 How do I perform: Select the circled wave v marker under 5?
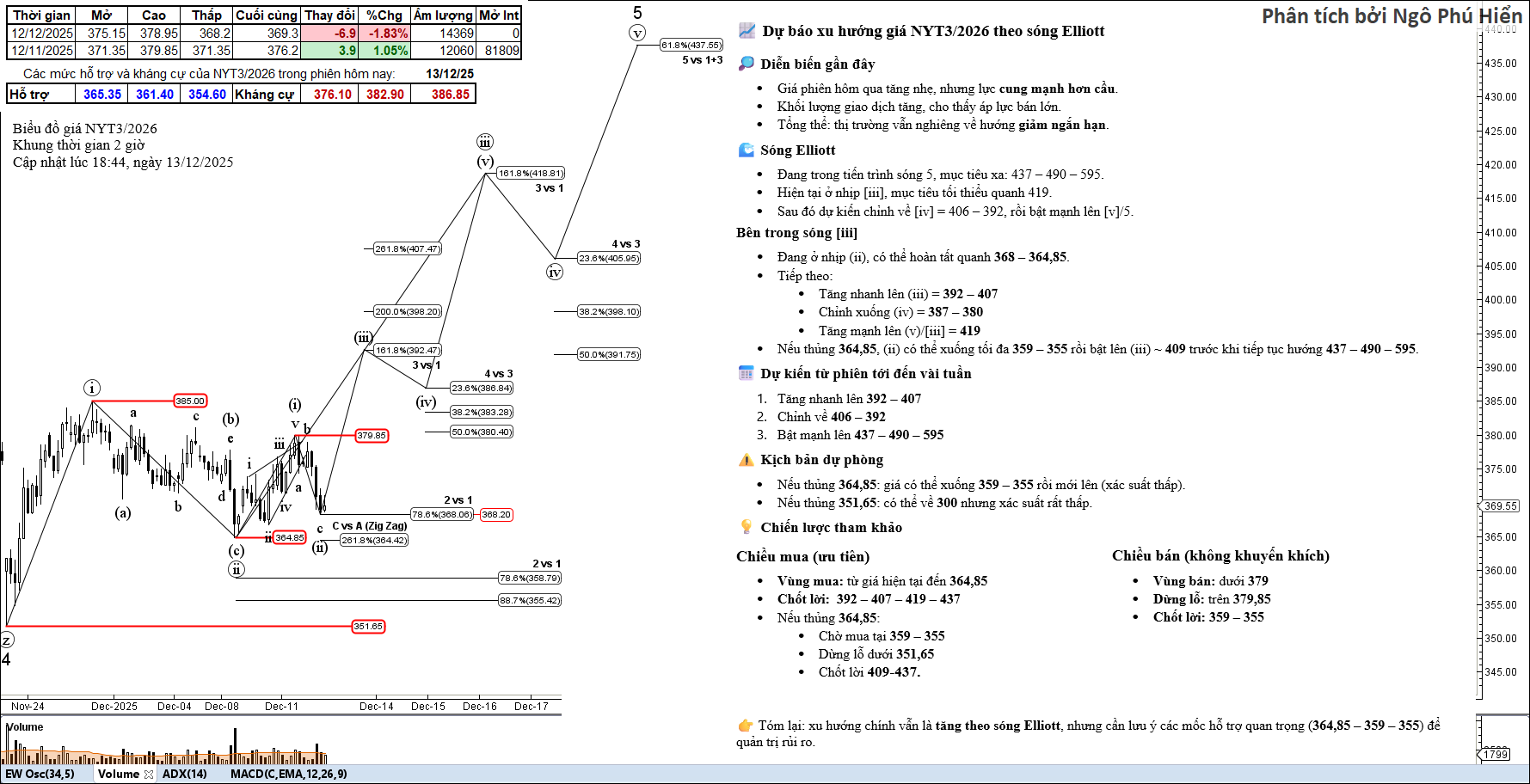coord(636,34)
